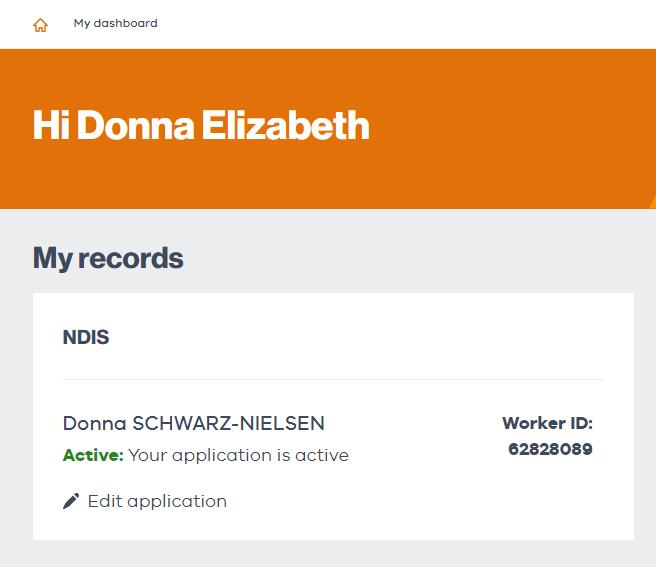Viewport: 656px width, 567px height.
Task: Click the word Hi in orange banner
Action: coord(51,126)
